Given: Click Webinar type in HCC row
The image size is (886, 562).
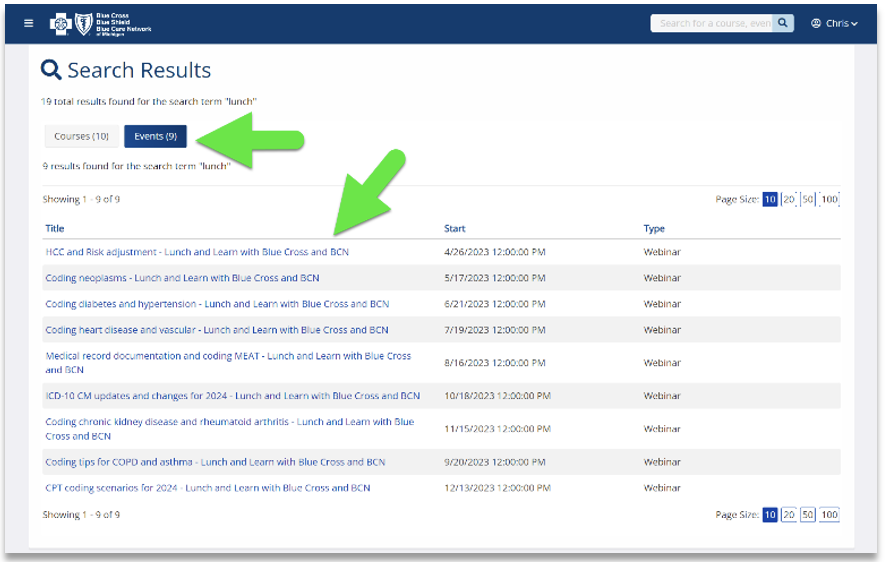Looking at the screenshot, I should [x=662, y=252].
